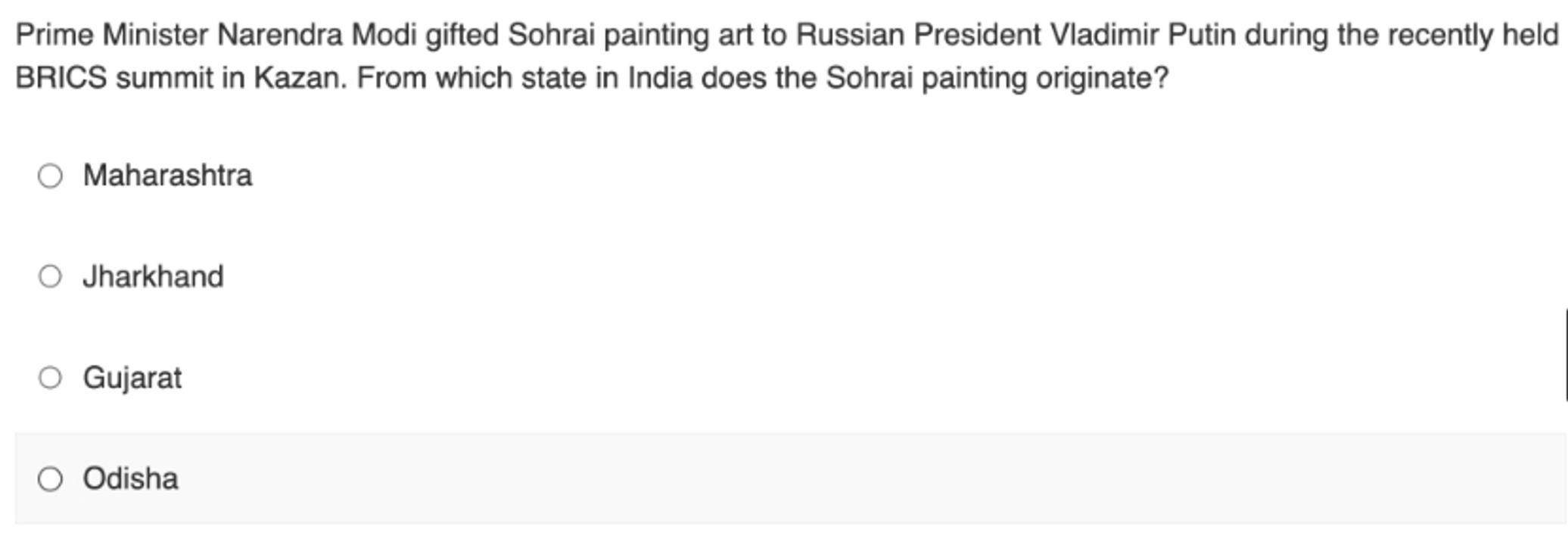Pick the Odisha radio button
This screenshot has width=1568, height=539.
[50, 478]
